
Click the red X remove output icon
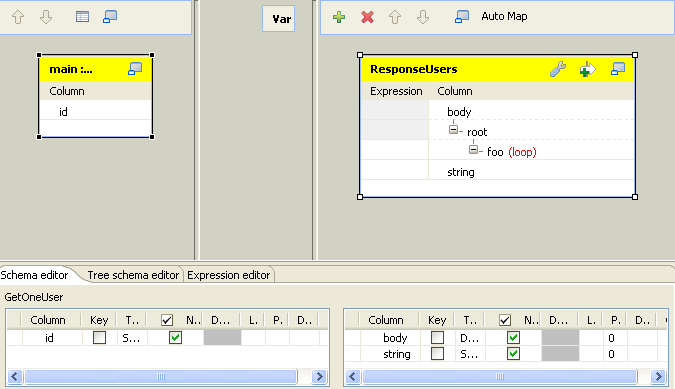[367, 17]
